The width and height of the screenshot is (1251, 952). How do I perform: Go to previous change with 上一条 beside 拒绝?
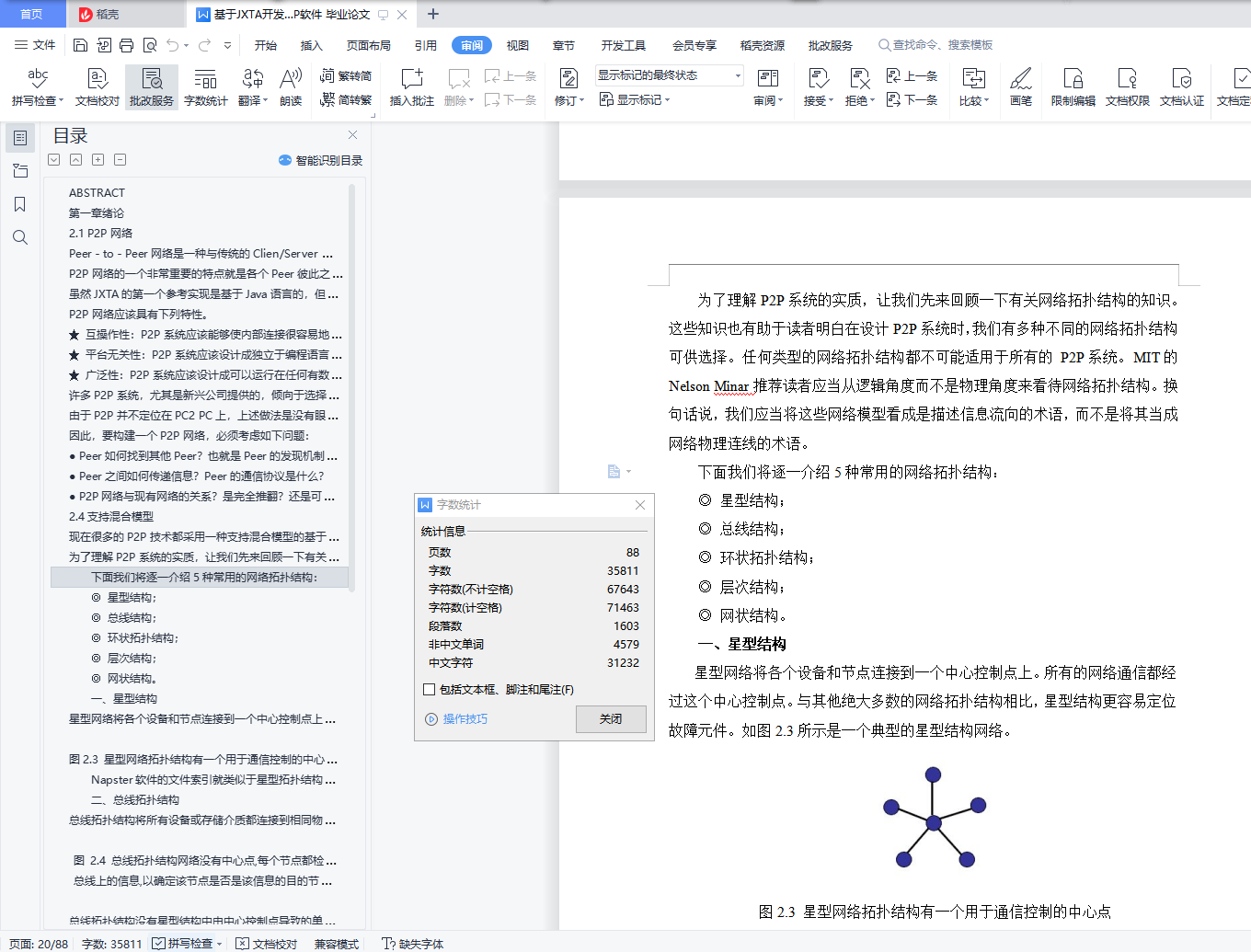pos(912,76)
